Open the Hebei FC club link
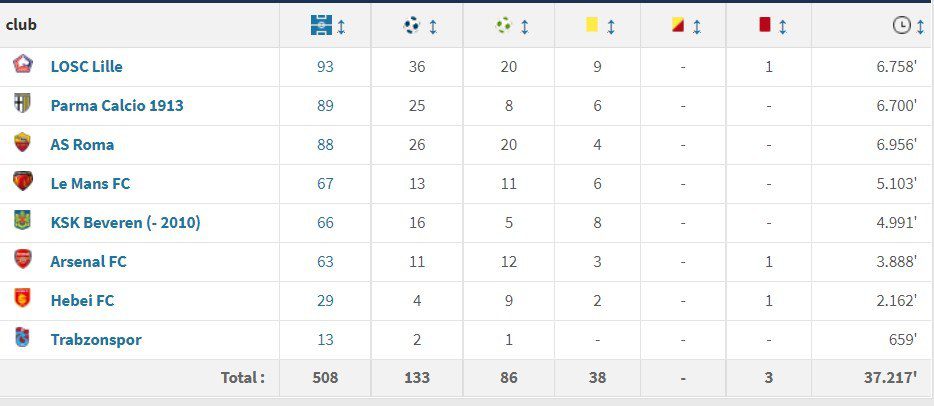 [x=82, y=301]
